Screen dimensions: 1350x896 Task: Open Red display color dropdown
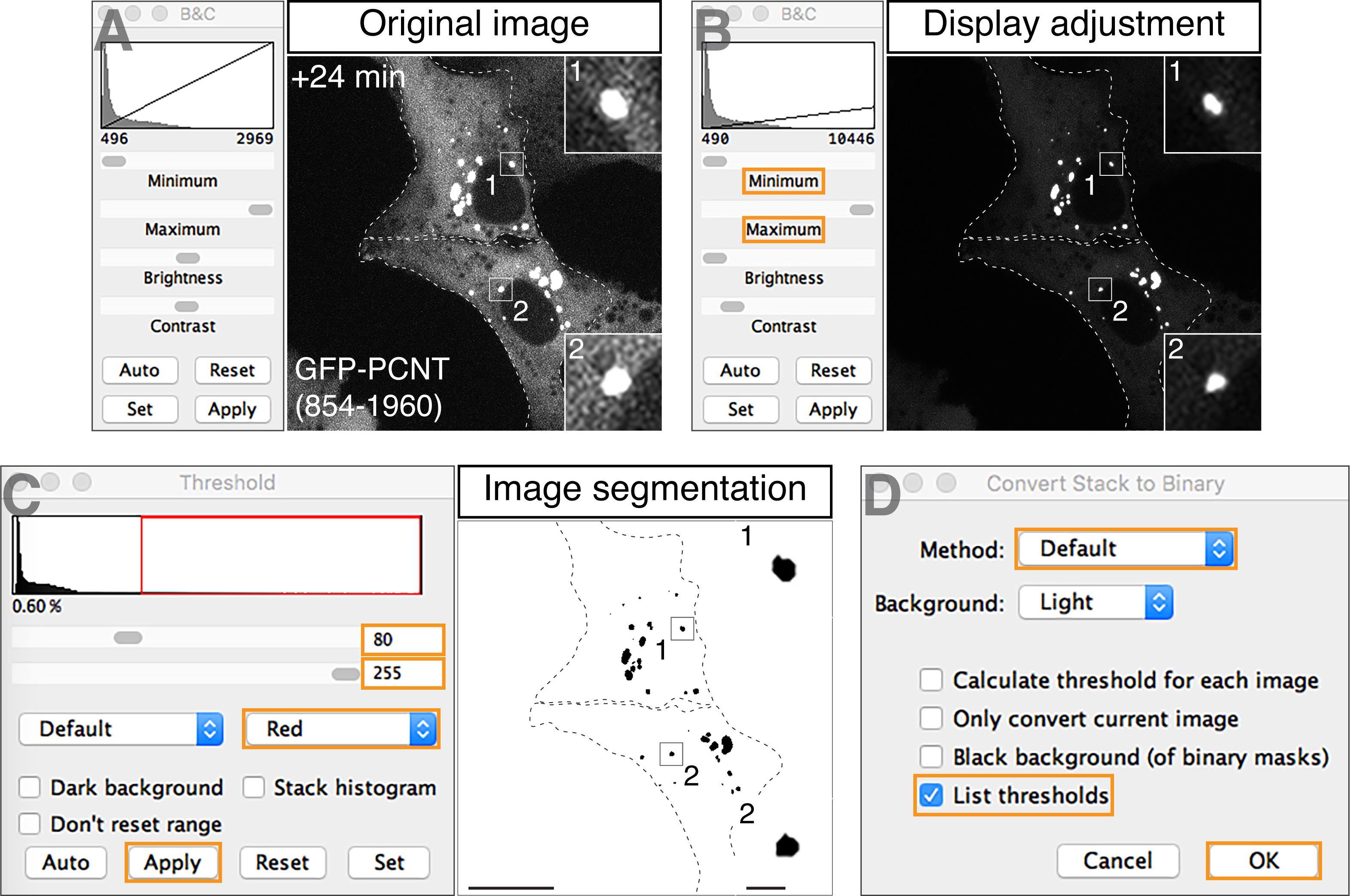click(341, 728)
